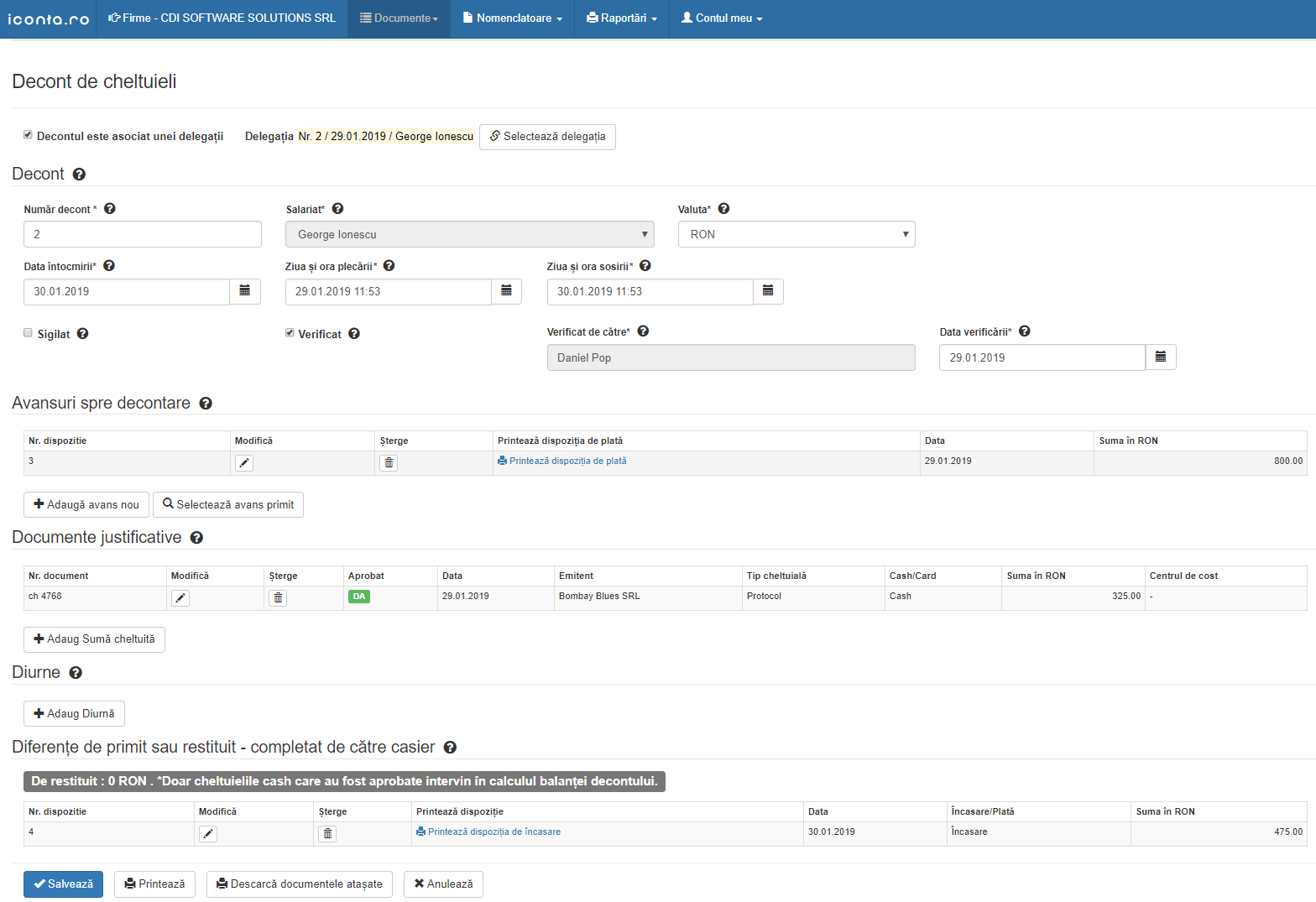Click the Salvează button
The width and height of the screenshot is (1316, 902).
coord(63,884)
